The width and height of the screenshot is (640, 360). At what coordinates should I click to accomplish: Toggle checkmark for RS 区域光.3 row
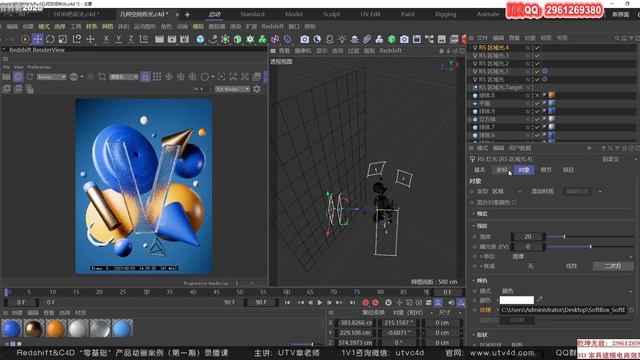[537, 56]
